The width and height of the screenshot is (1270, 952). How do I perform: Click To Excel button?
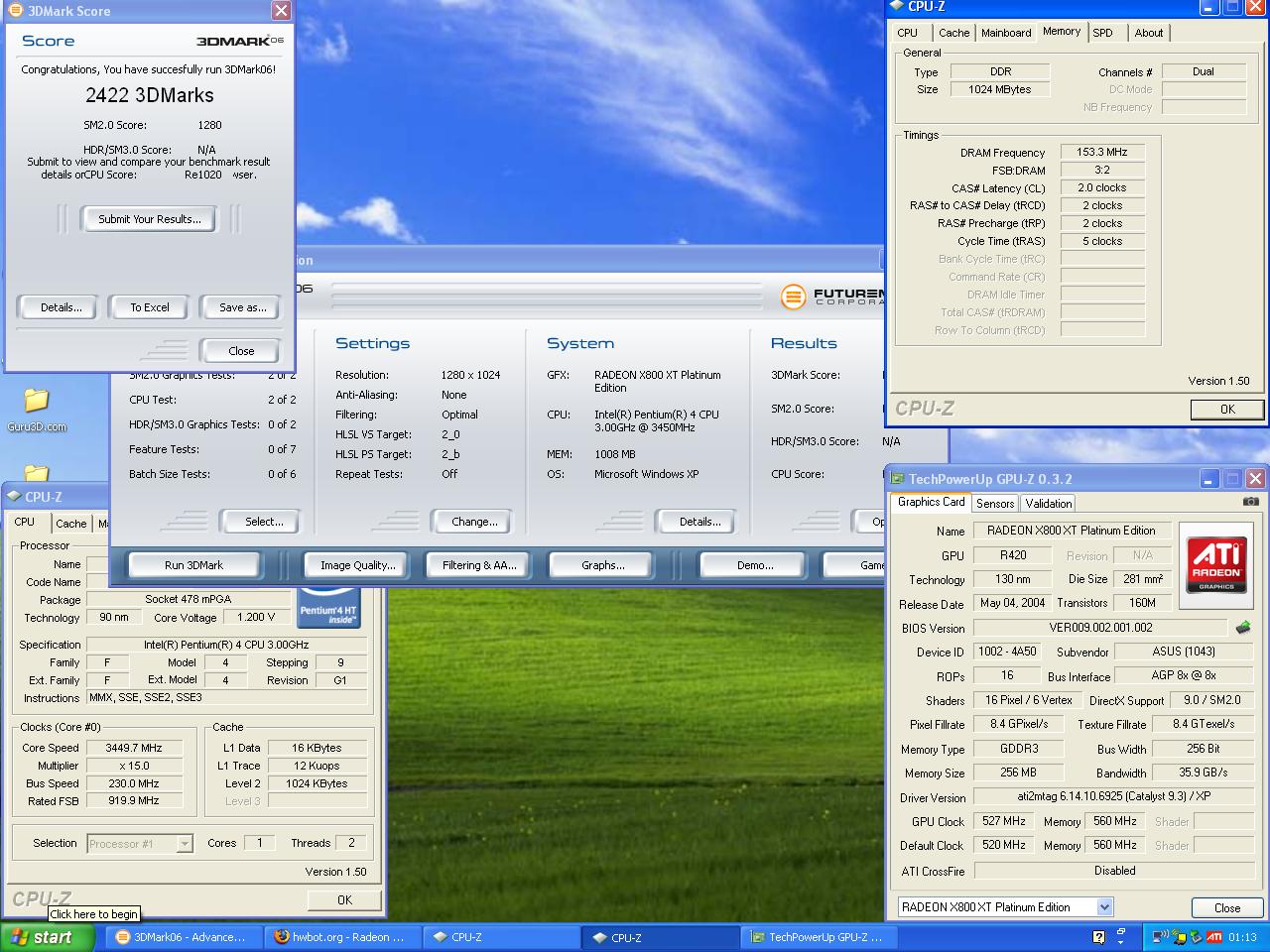click(150, 307)
